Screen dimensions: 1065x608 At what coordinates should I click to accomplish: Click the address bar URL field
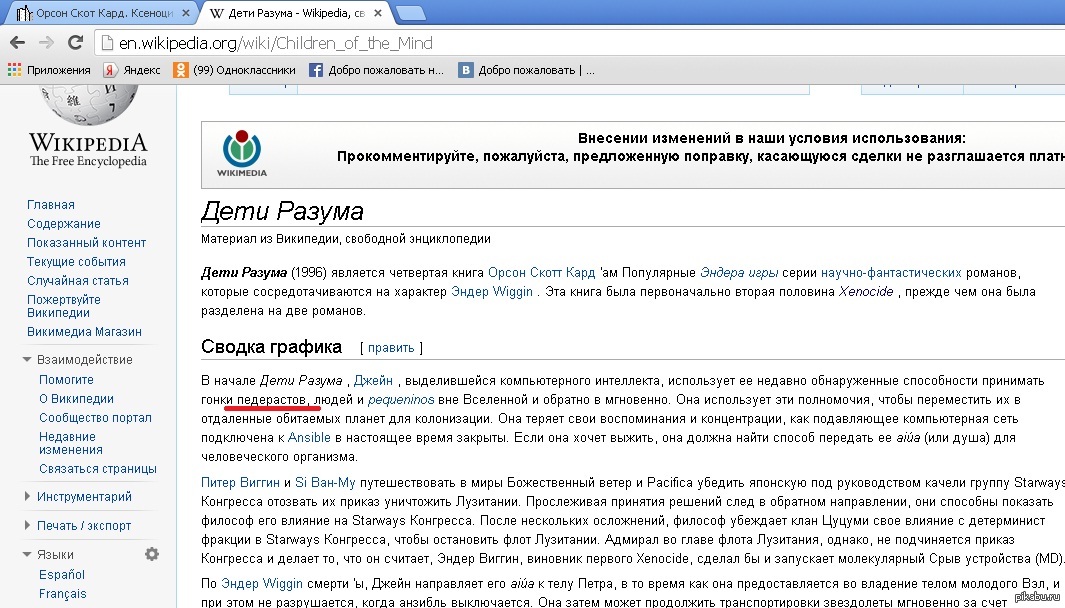[581, 43]
